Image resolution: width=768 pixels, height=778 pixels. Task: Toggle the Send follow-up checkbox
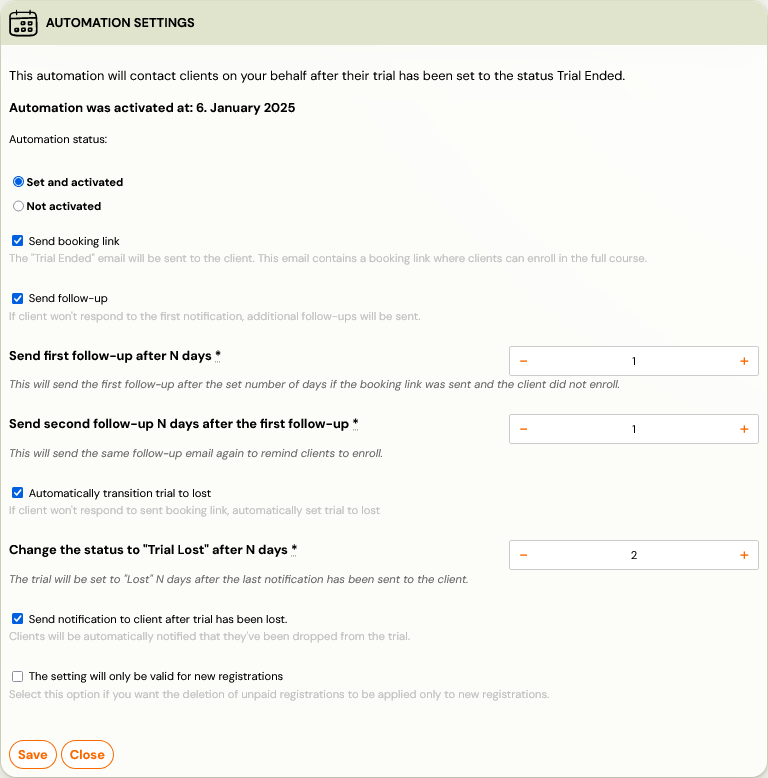tap(18, 298)
